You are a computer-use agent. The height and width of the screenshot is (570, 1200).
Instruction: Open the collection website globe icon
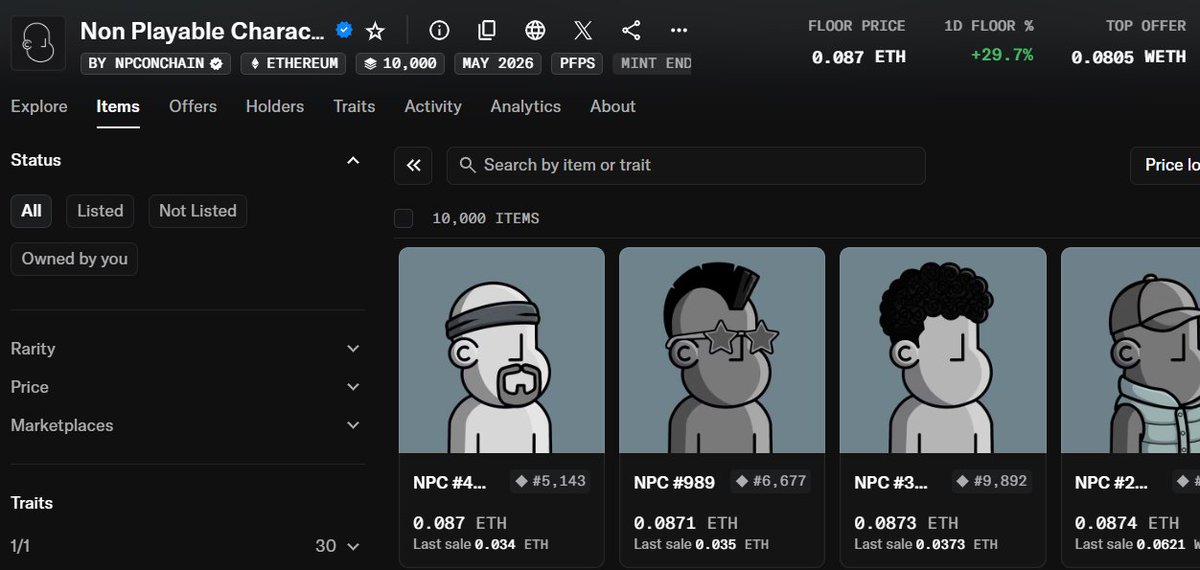point(535,30)
